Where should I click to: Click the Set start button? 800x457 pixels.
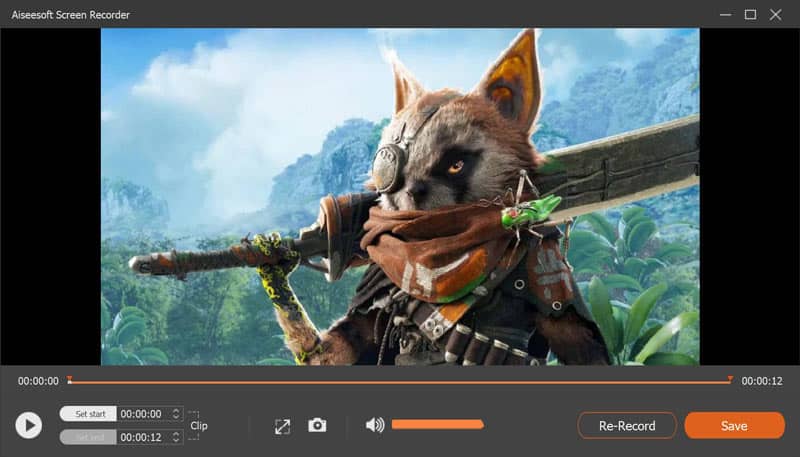(88, 414)
